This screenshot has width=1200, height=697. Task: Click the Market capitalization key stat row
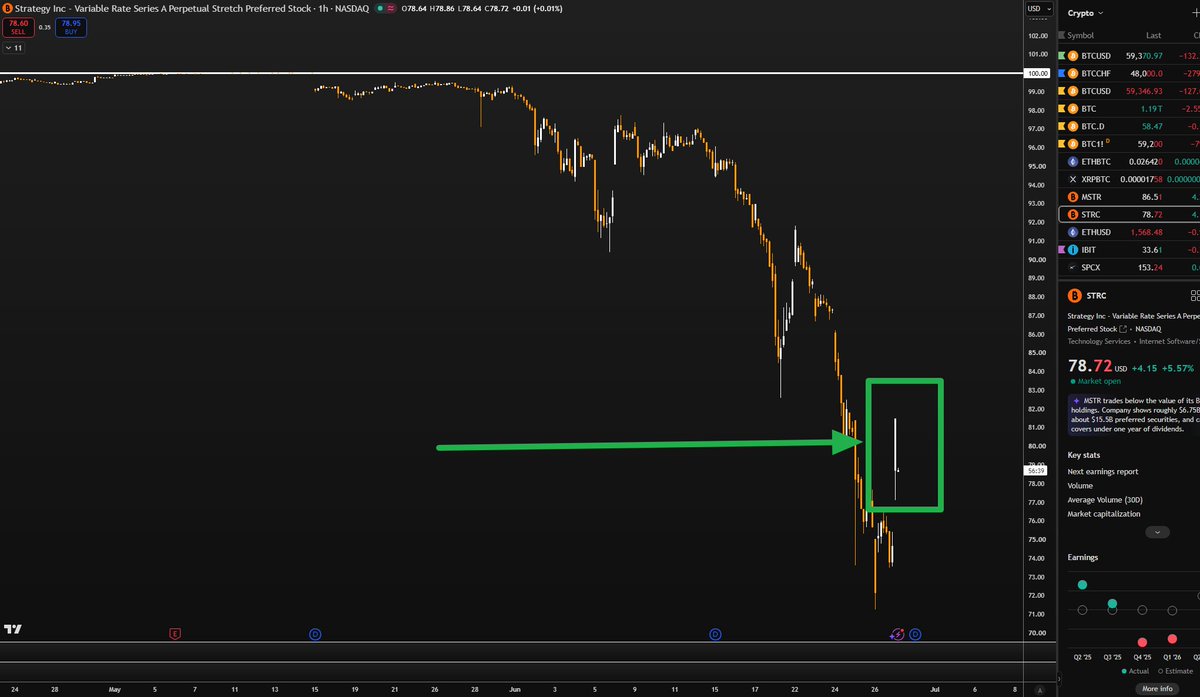click(x=1133, y=514)
